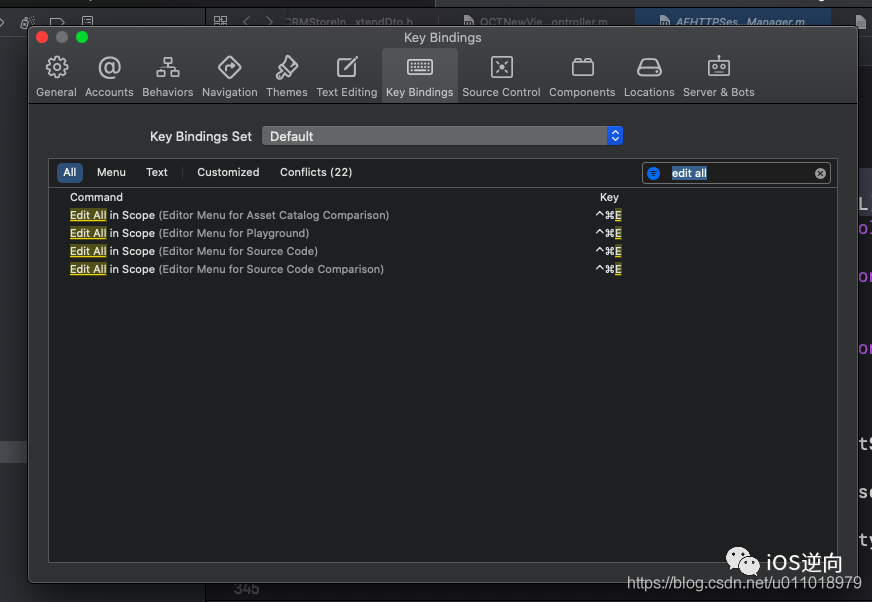The height and width of the screenshot is (602, 872).
Task: Open the Accounts preferences pane
Action: 109,77
